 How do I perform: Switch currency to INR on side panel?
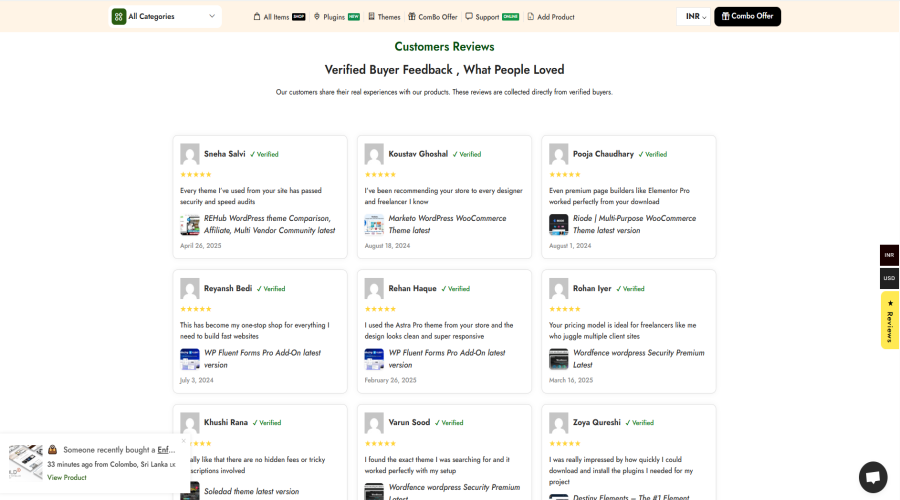click(889, 255)
